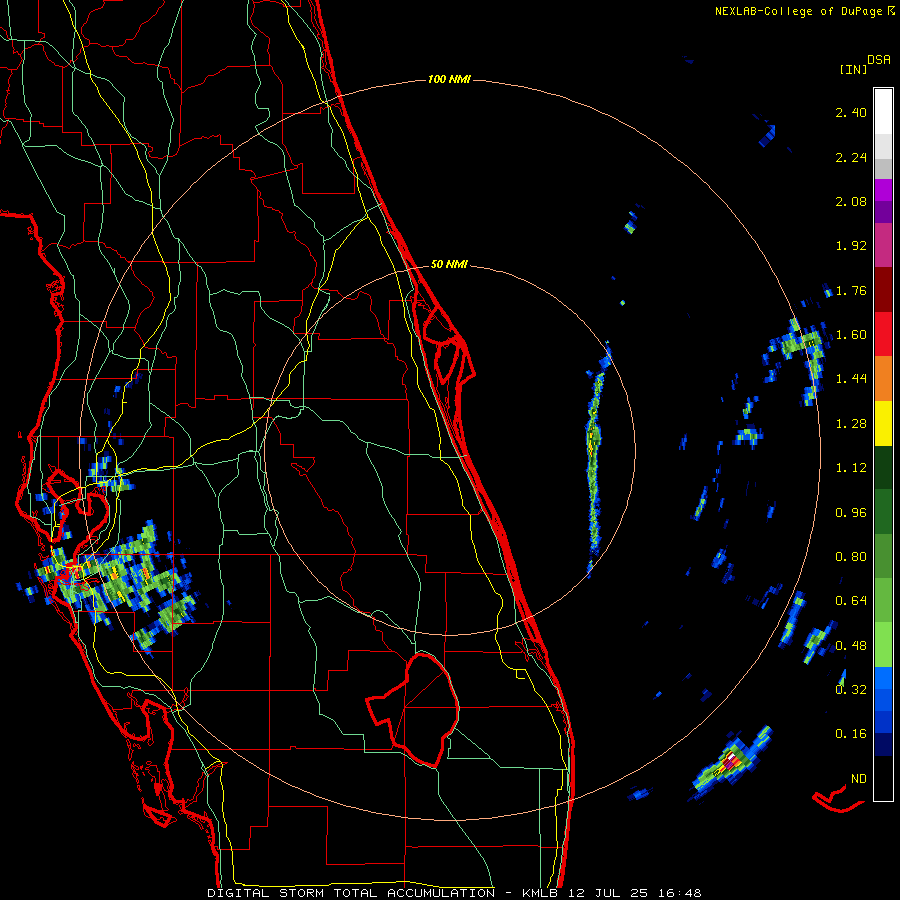Select the ND legend label
The image size is (900, 900).
(x=859, y=779)
